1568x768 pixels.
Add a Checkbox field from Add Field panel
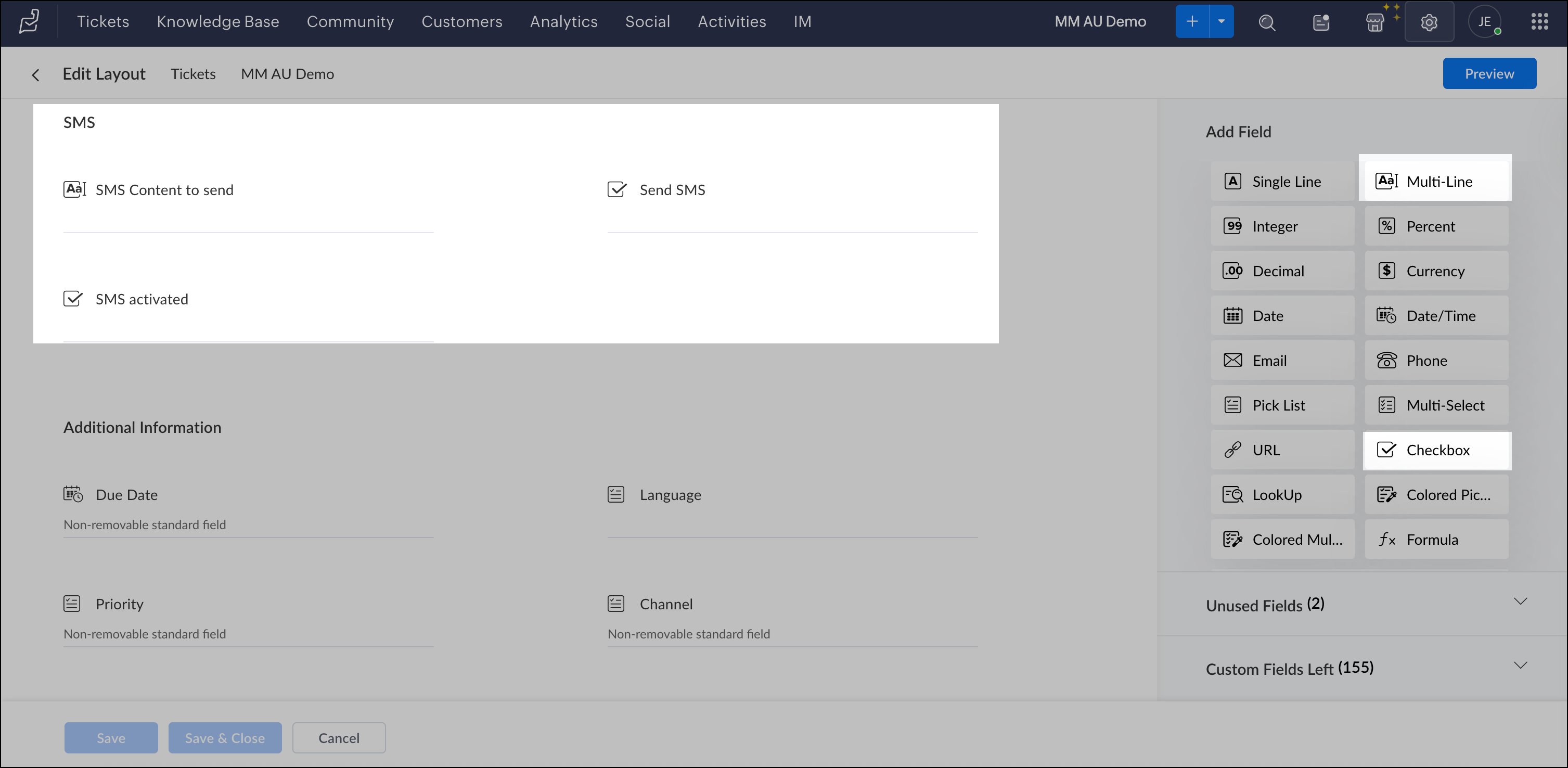[1436, 450]
